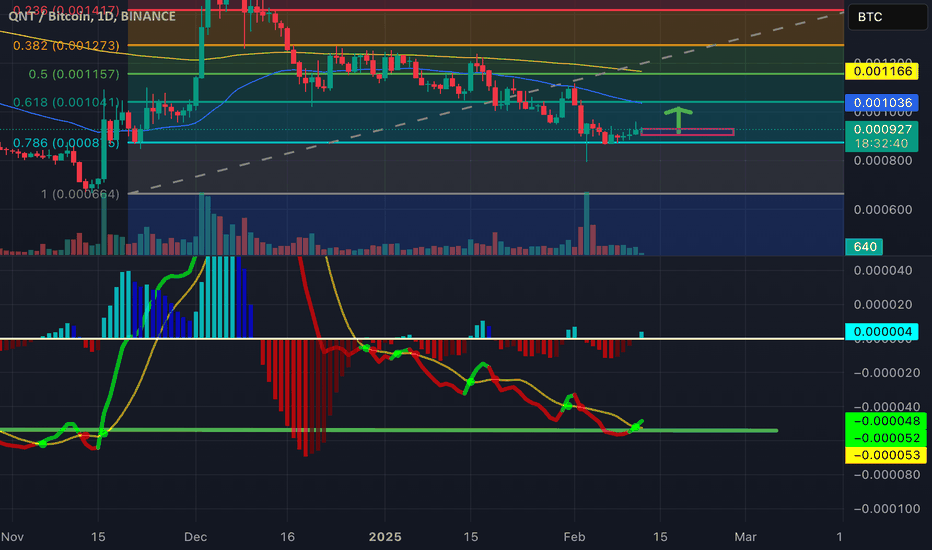932x550 pixels.
Task: Click the yellow 0.001166 price label
Action: point(882,71)
